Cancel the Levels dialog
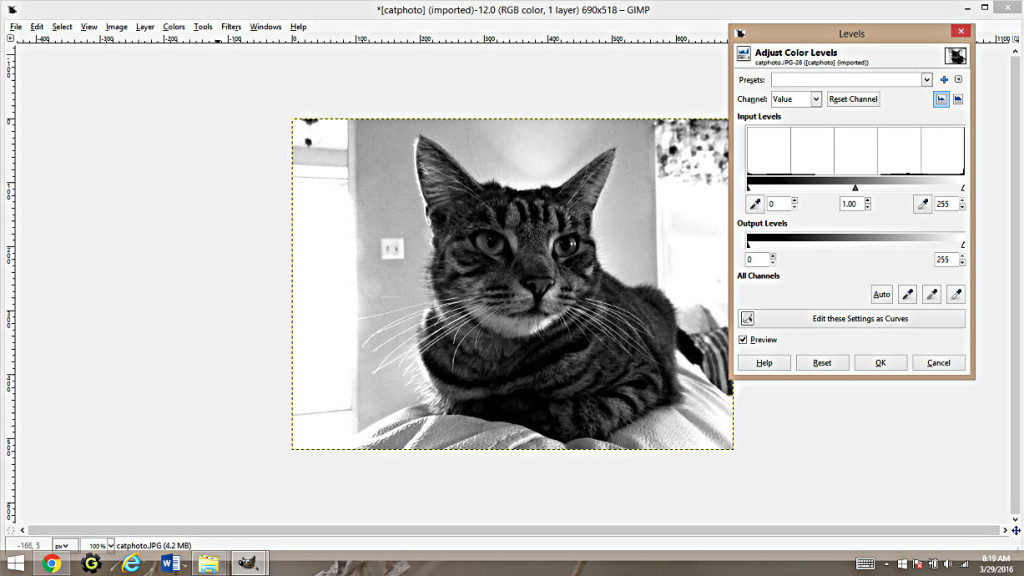Image resolution: width=1024 pixels, height=576 pixels. [938, 363]
